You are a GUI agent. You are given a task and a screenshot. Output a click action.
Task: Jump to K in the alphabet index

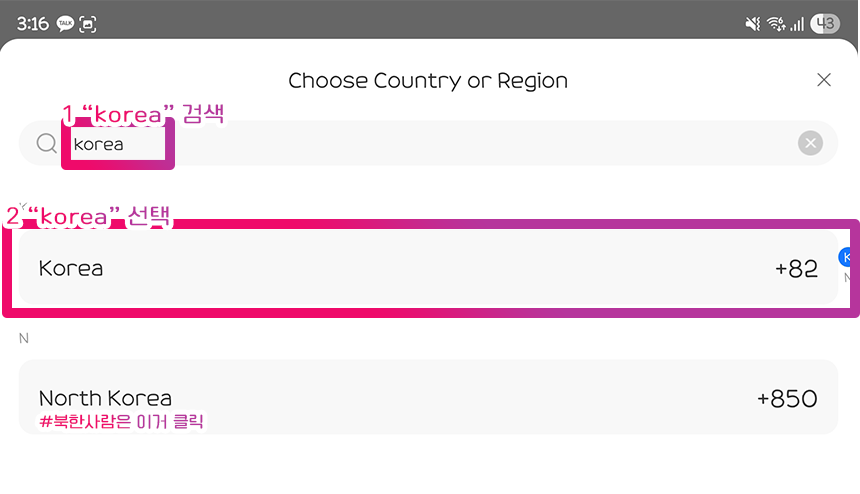point(848,256)
